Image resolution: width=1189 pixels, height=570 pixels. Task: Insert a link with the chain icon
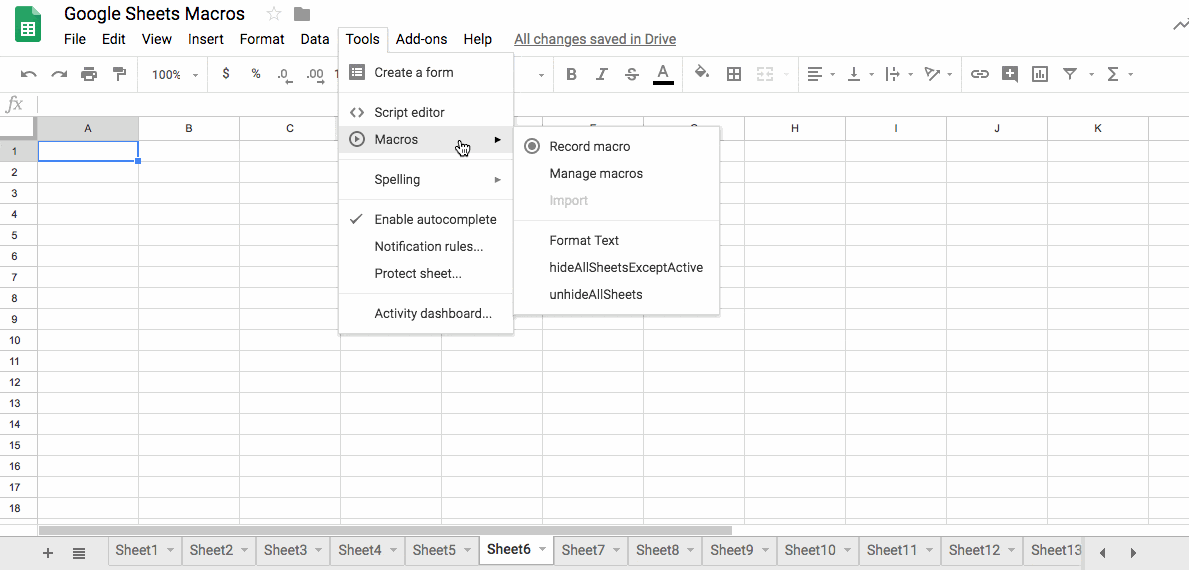pos(980,74)
